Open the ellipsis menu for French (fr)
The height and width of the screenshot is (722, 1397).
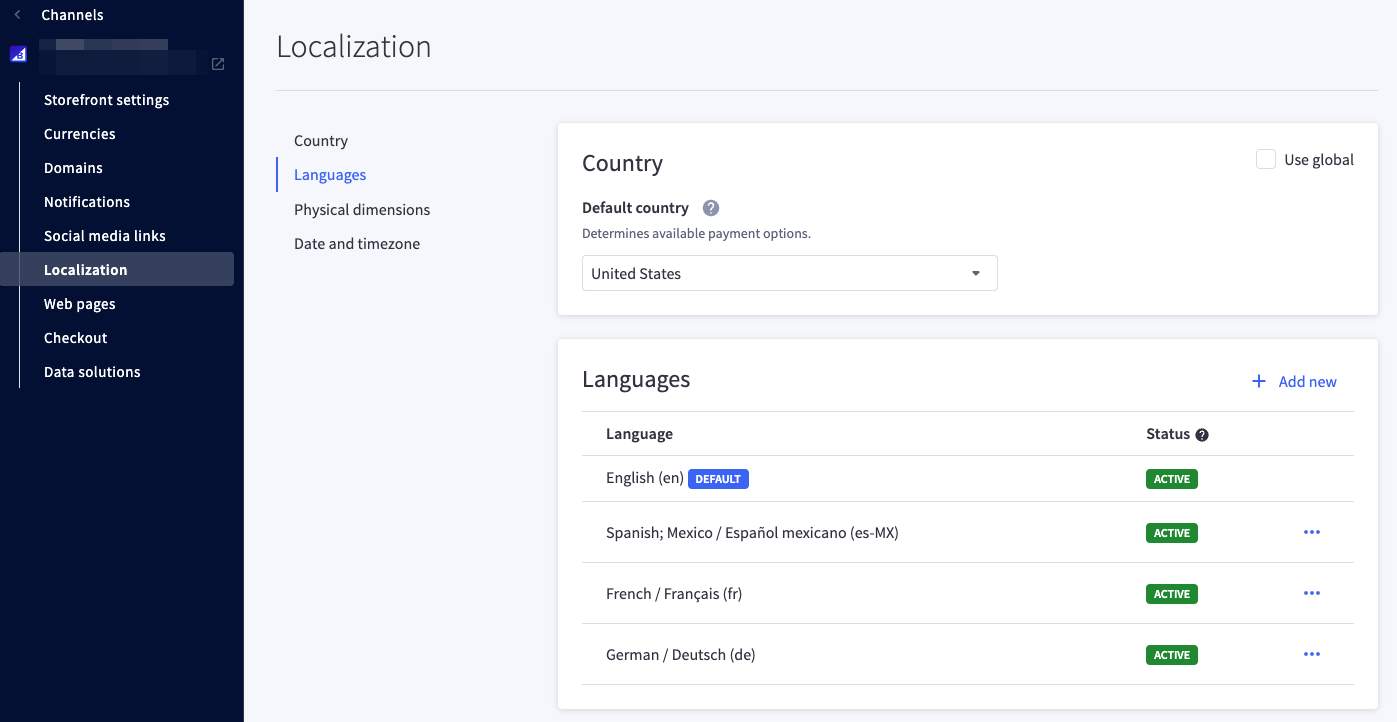[1311, 593]
